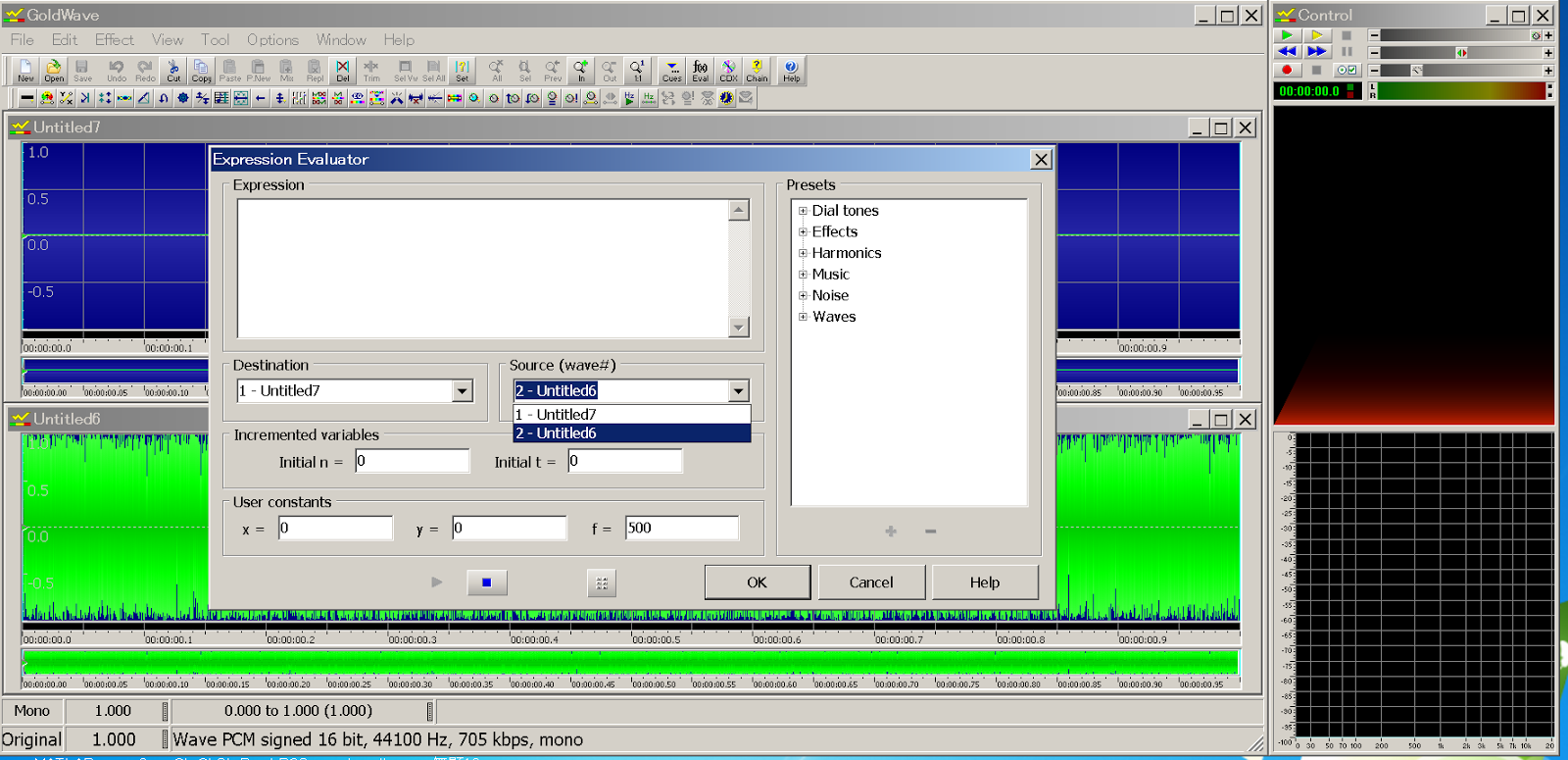
Task: Open the Effect menu
Action: (115, 40)
